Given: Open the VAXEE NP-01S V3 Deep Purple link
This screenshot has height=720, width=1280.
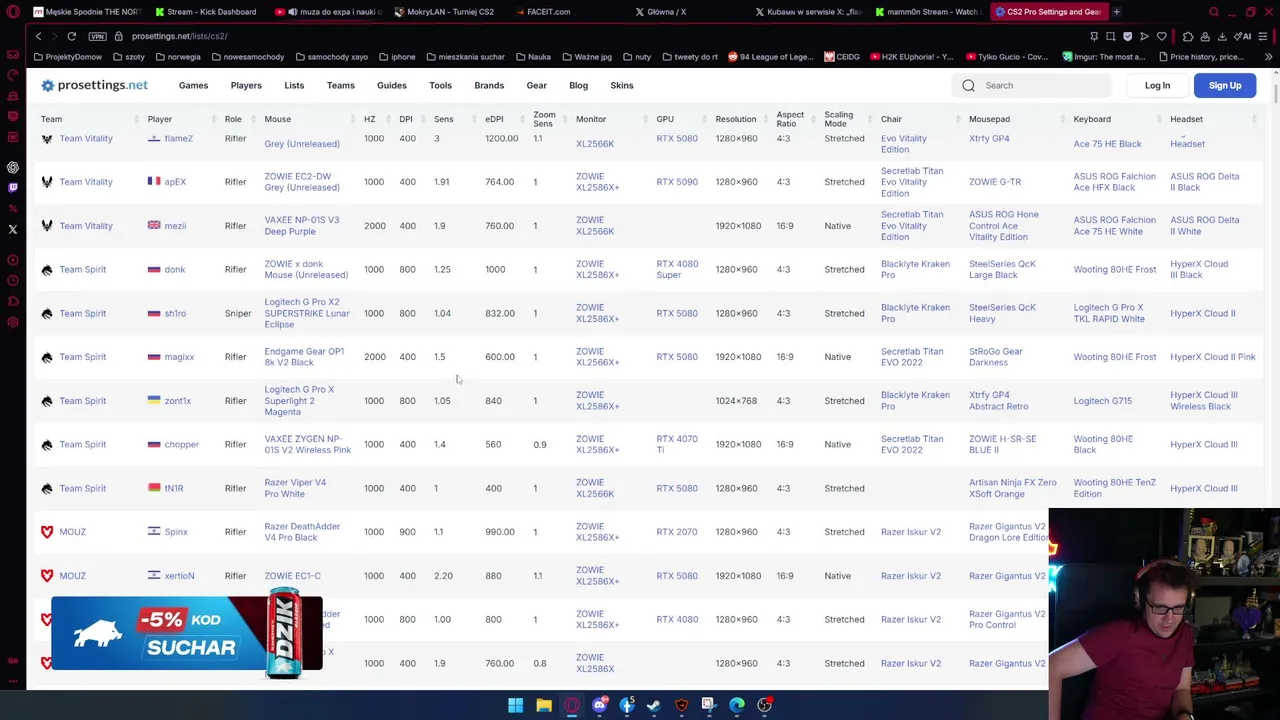Looking at the screenshot, I should coord(301,225).
